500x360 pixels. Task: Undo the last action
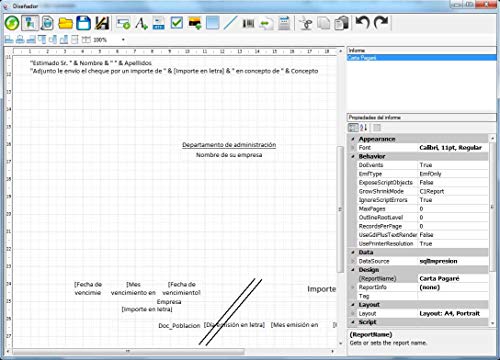click(x=362, y=23)
